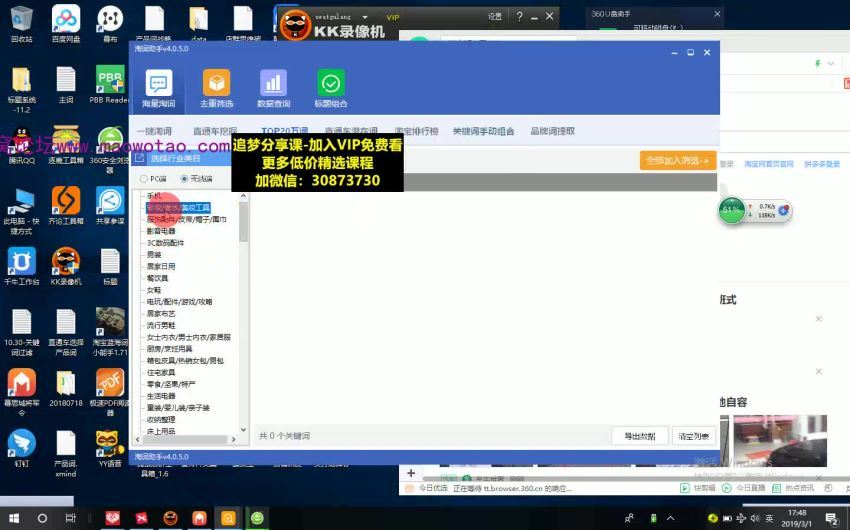Screen dimensions: 850x530
Task: Open the 设置 link in KK录像机
Action: coord(495,17)
